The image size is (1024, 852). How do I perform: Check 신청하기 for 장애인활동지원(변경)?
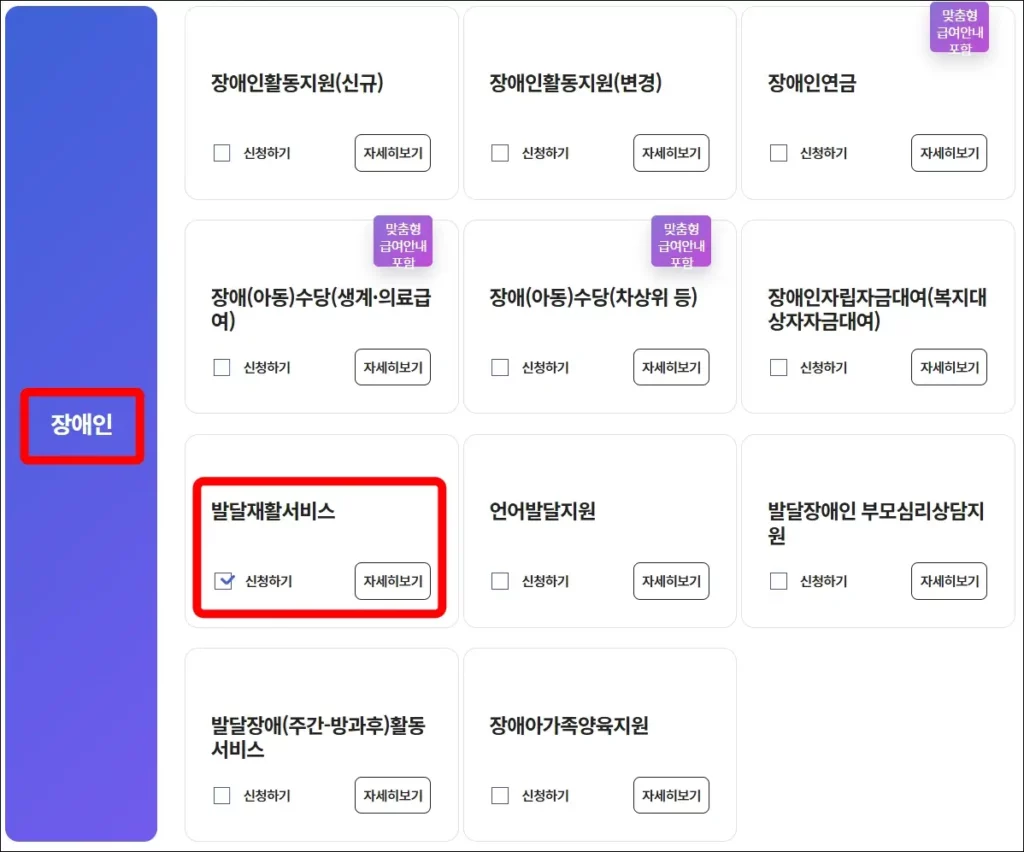(x=500, y=153)
